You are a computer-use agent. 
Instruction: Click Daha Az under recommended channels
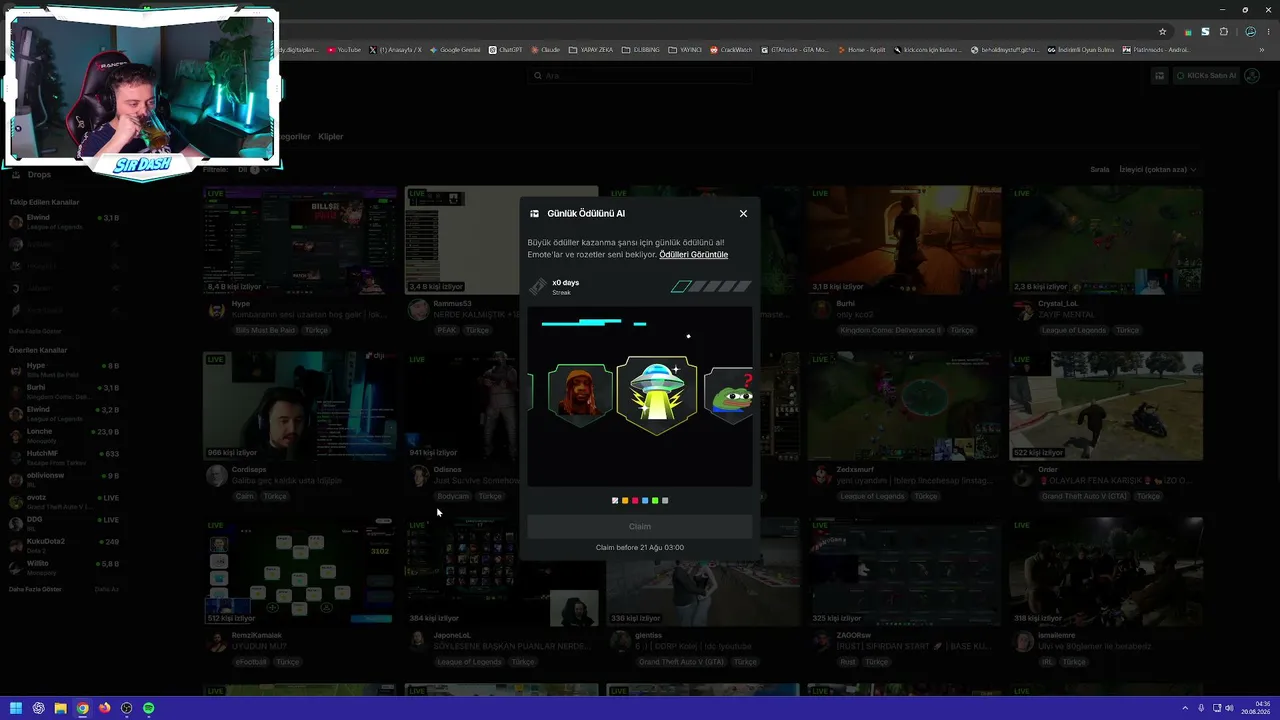(x=106, y=589)
